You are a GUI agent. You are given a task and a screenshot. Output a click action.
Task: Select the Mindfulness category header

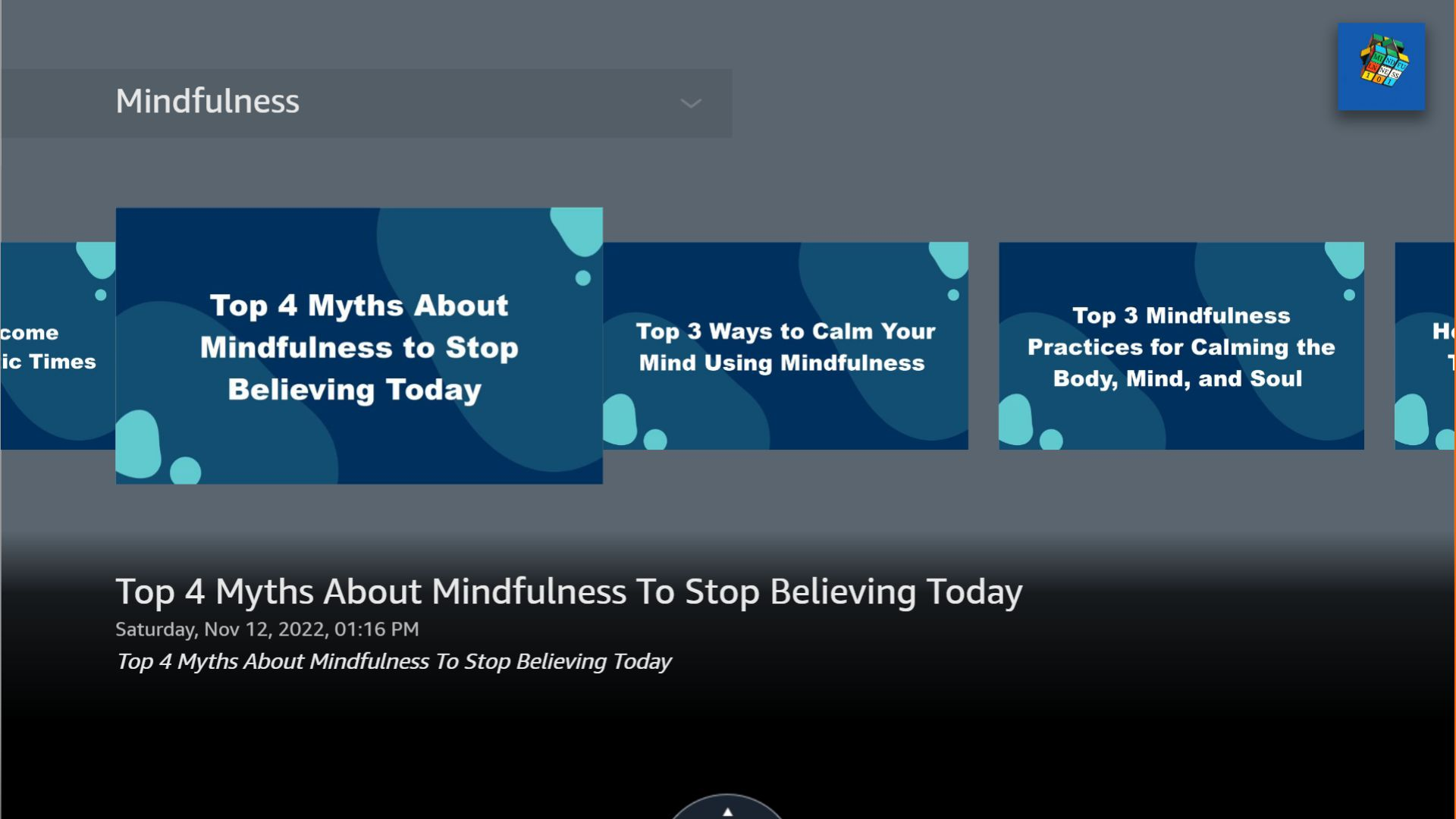point(208,102)
